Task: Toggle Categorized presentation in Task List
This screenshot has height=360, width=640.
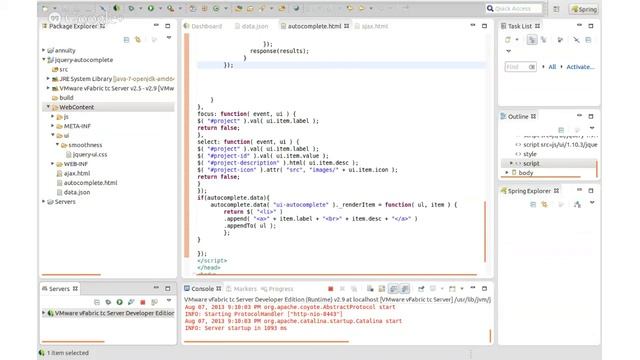Action: pyautogui.click(x=531, y=40)
